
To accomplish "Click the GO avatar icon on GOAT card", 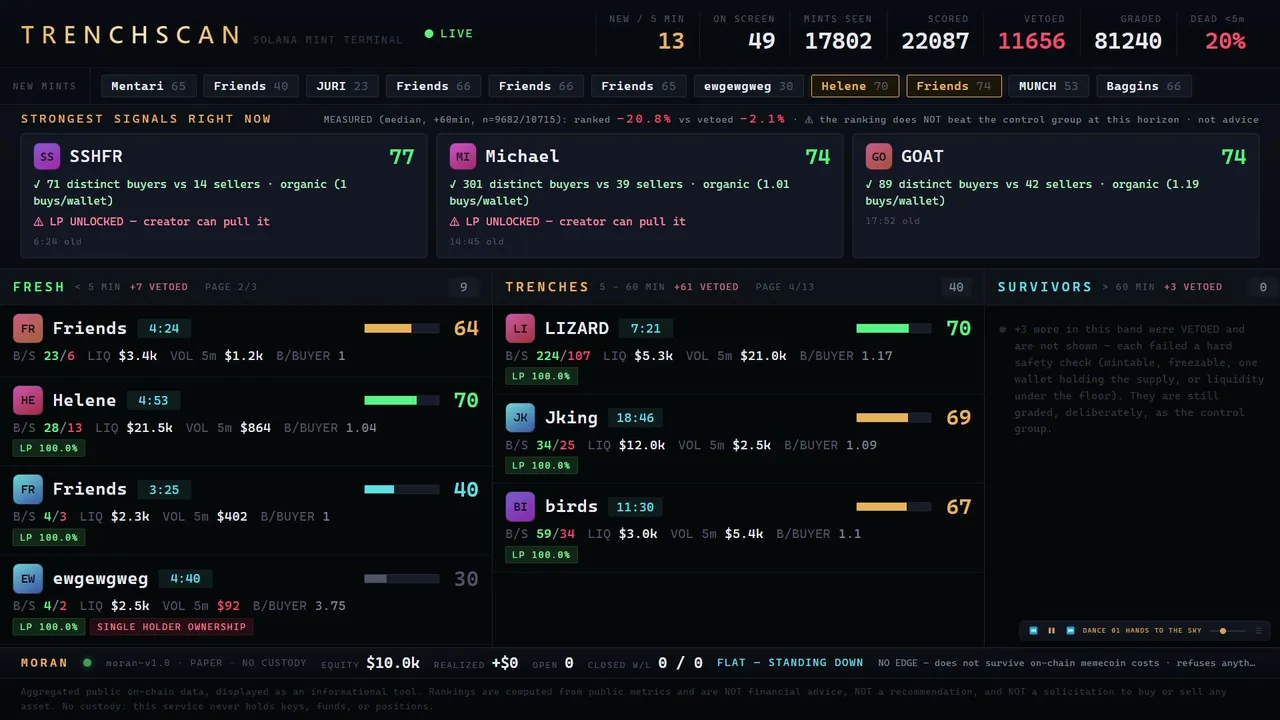I will point(879,156).
